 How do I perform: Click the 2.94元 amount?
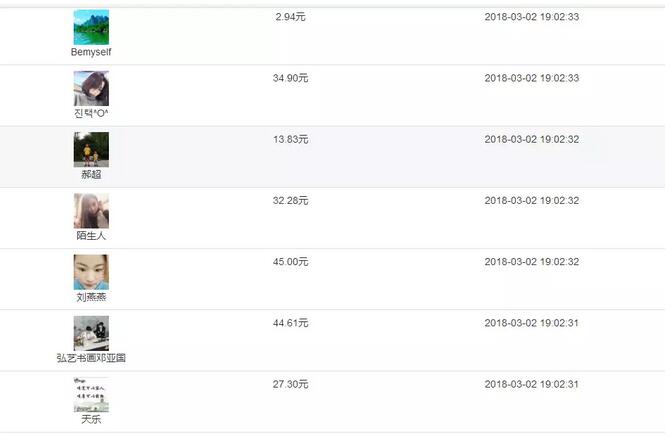pos(291,17)
